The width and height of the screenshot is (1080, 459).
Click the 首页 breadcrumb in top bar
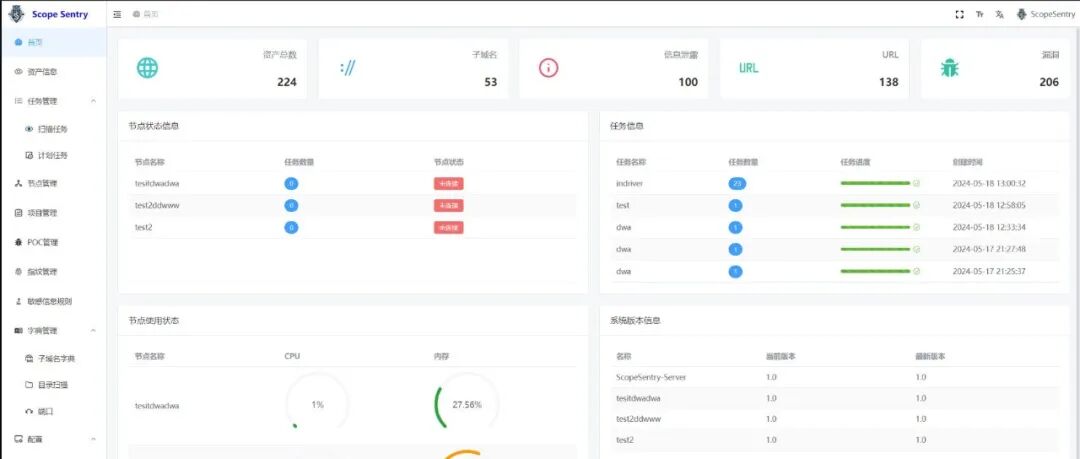pyautogui.click(x=146, y=14)
